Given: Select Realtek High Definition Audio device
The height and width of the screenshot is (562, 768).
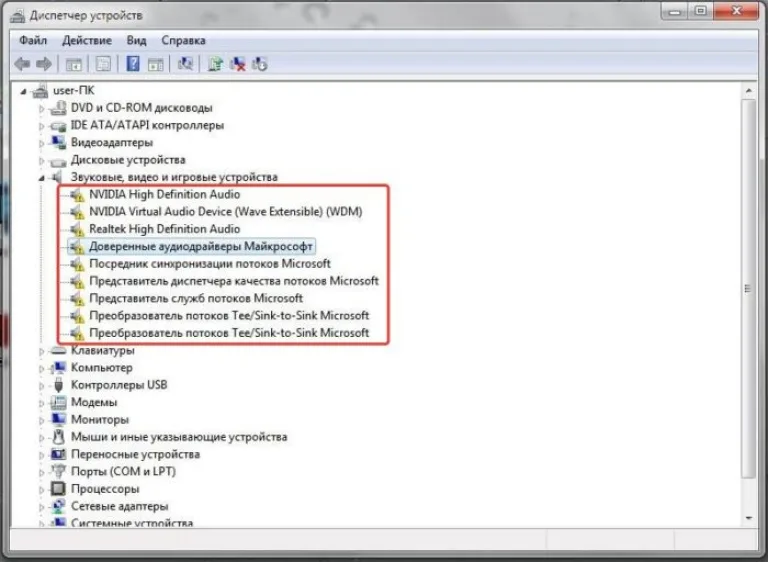Looking at the screenshot, I should (165, 229).
